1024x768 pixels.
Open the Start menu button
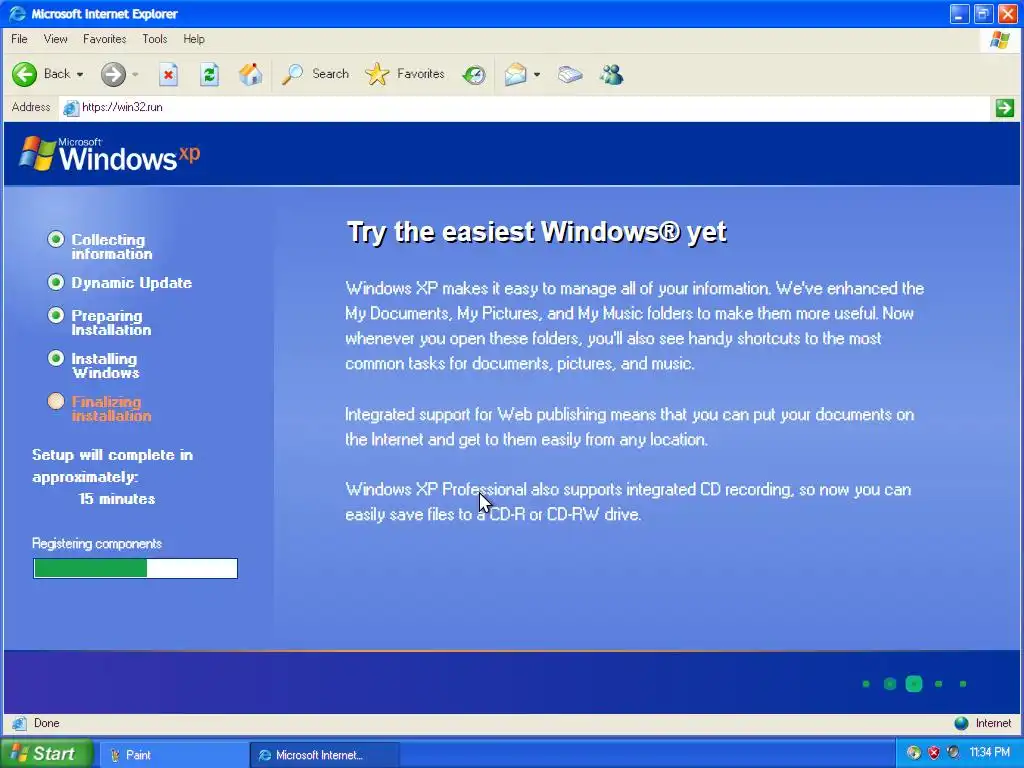46,754
